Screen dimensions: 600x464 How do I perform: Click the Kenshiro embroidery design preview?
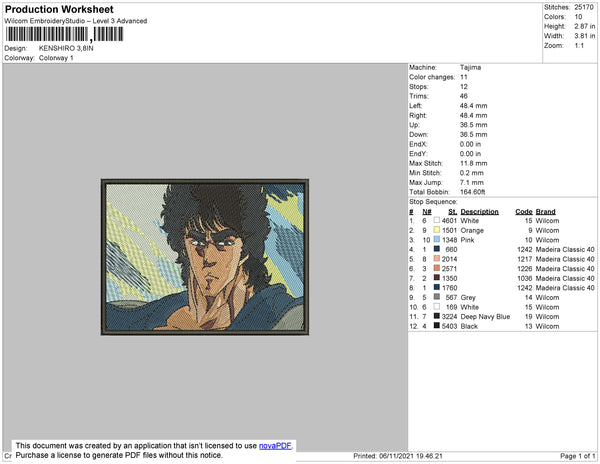tap(205, 257)
